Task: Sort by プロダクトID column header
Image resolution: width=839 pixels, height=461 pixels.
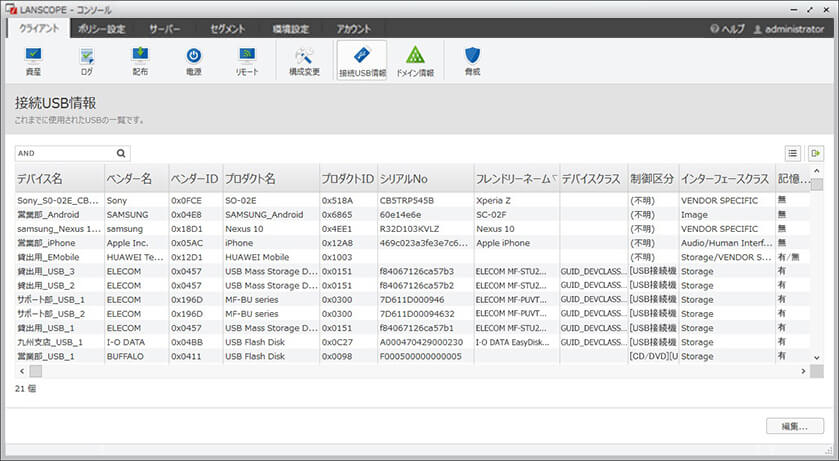Action: pos(348,179)
